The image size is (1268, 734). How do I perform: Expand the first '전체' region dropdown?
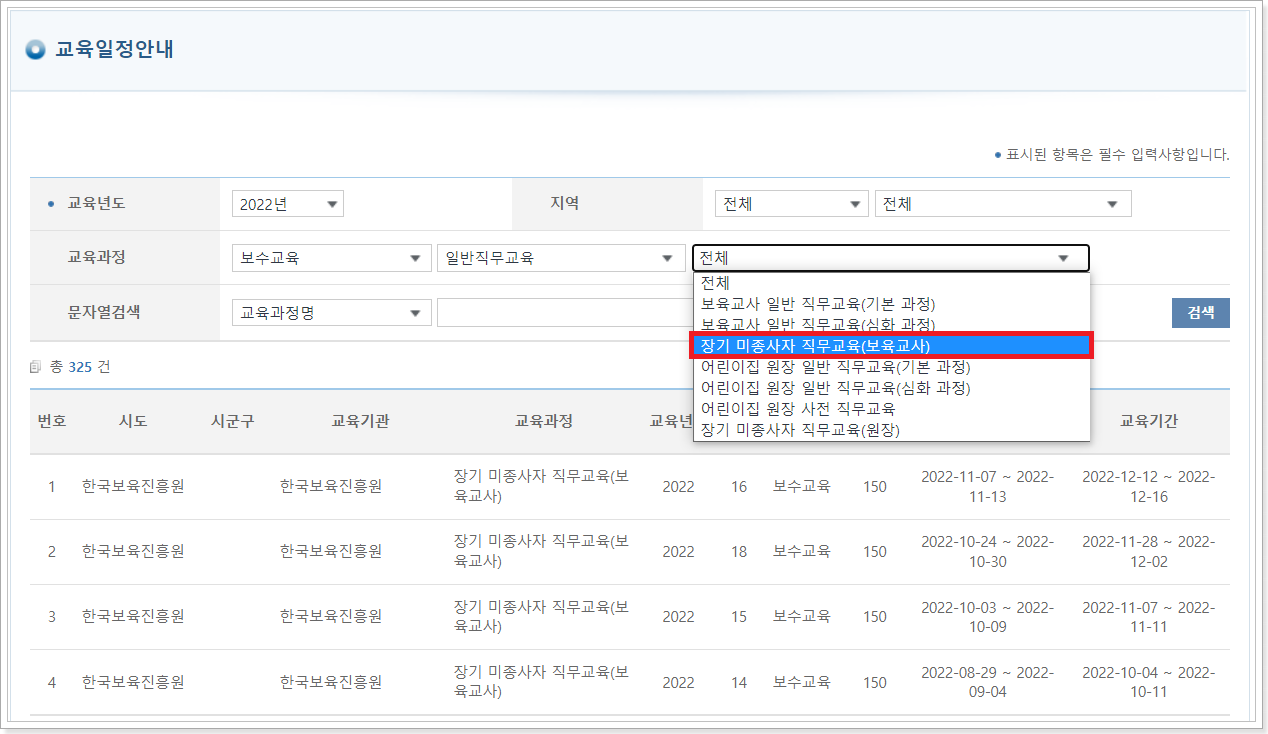click(x=791, y=203)
